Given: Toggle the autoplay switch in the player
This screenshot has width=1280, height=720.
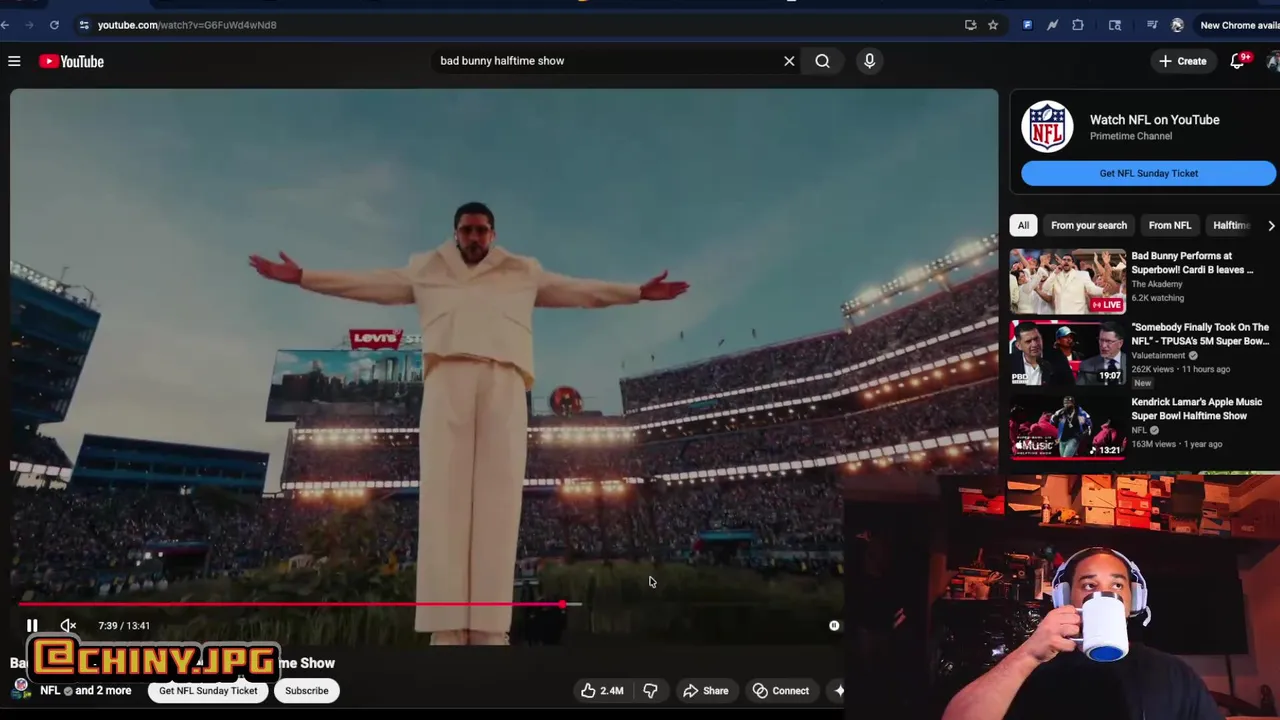Looking at the screenshot, I should coord(833,625).
